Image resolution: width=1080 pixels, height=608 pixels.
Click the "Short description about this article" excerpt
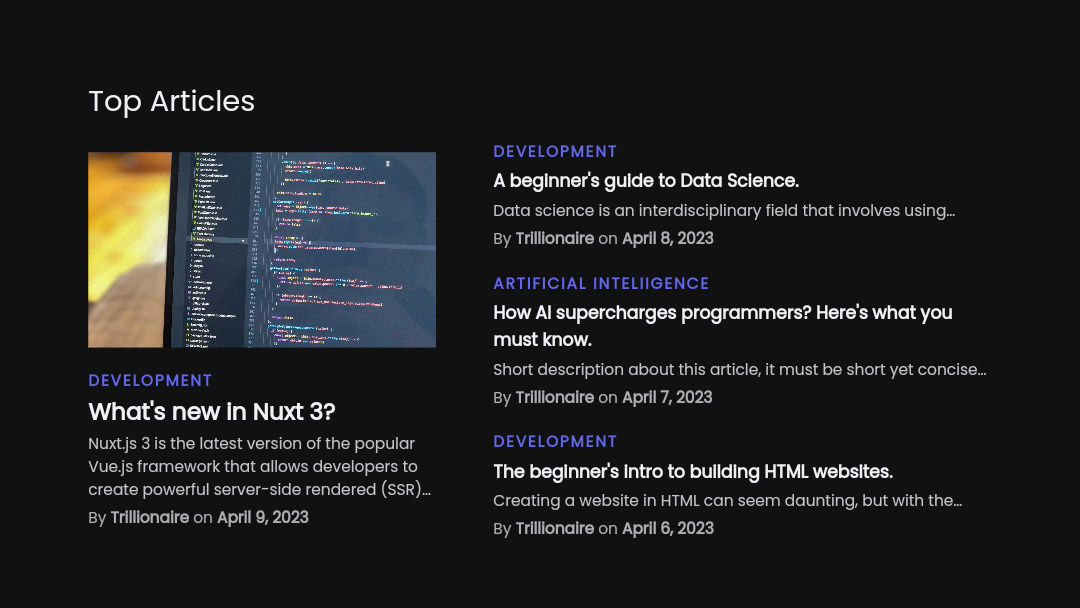[x=739, y=370]
